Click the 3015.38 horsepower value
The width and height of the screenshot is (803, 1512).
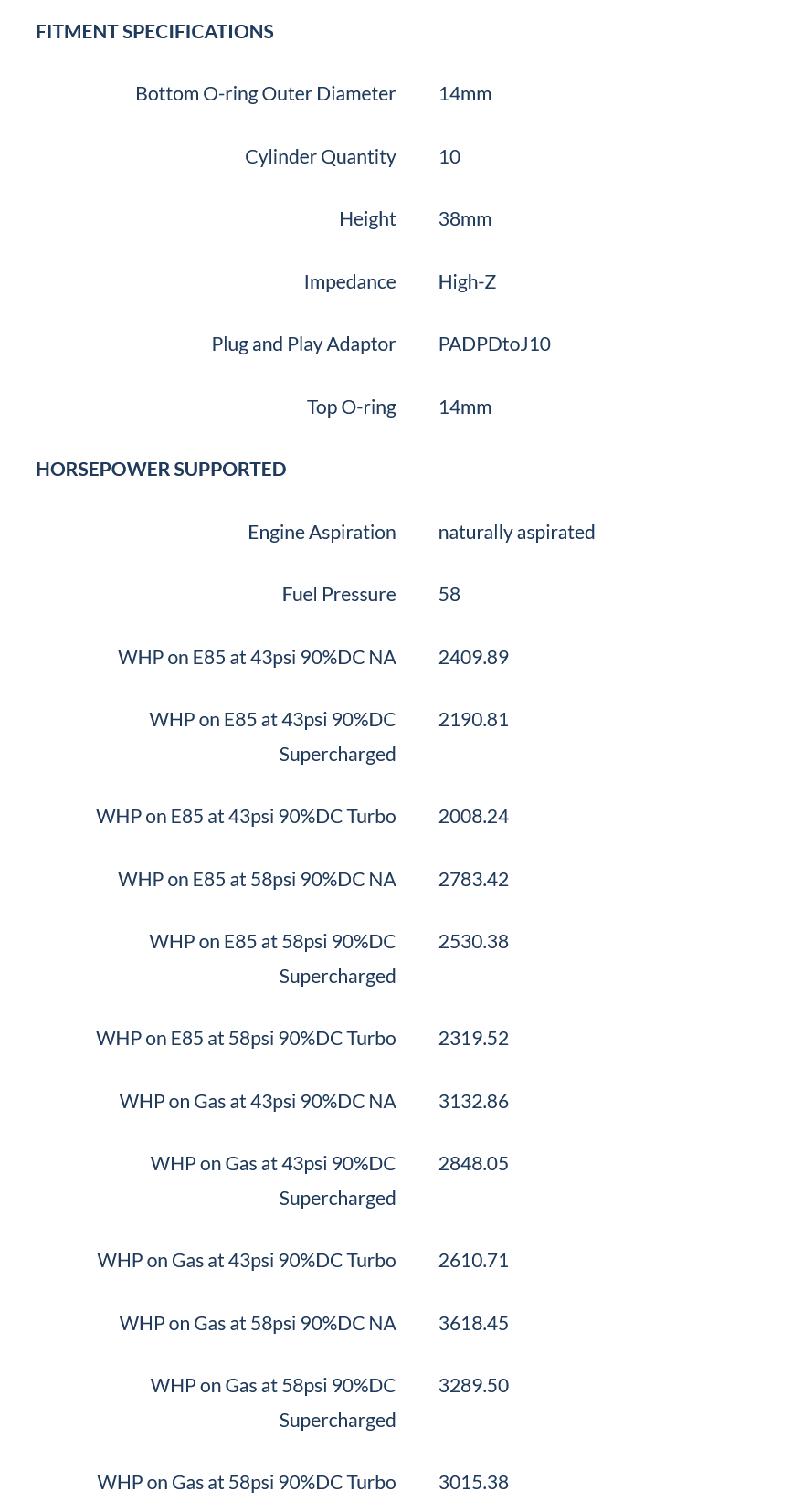coord(473,1483)
